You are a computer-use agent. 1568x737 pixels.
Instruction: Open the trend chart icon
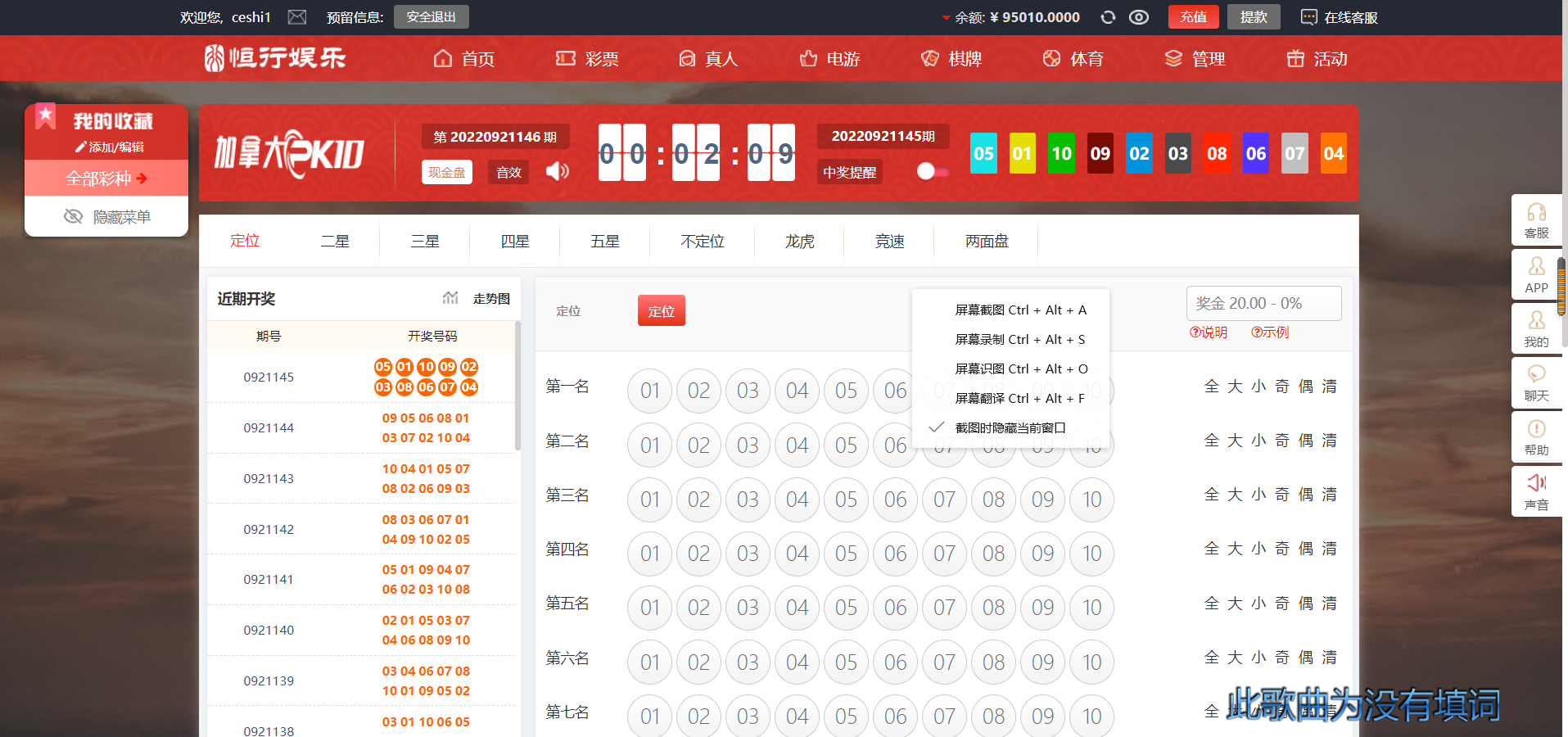(450, 298)
